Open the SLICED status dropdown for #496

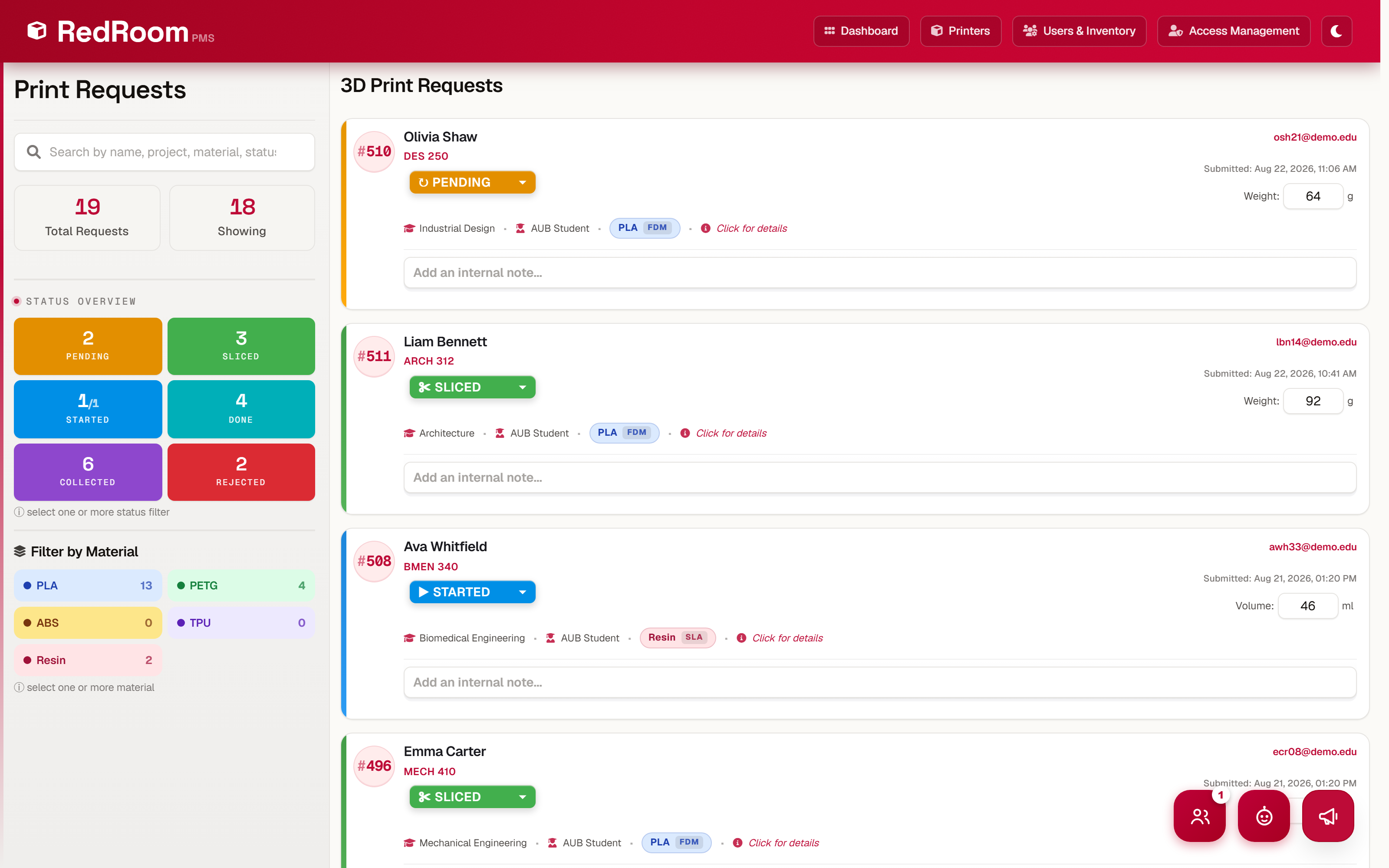[x=472, y=797]
